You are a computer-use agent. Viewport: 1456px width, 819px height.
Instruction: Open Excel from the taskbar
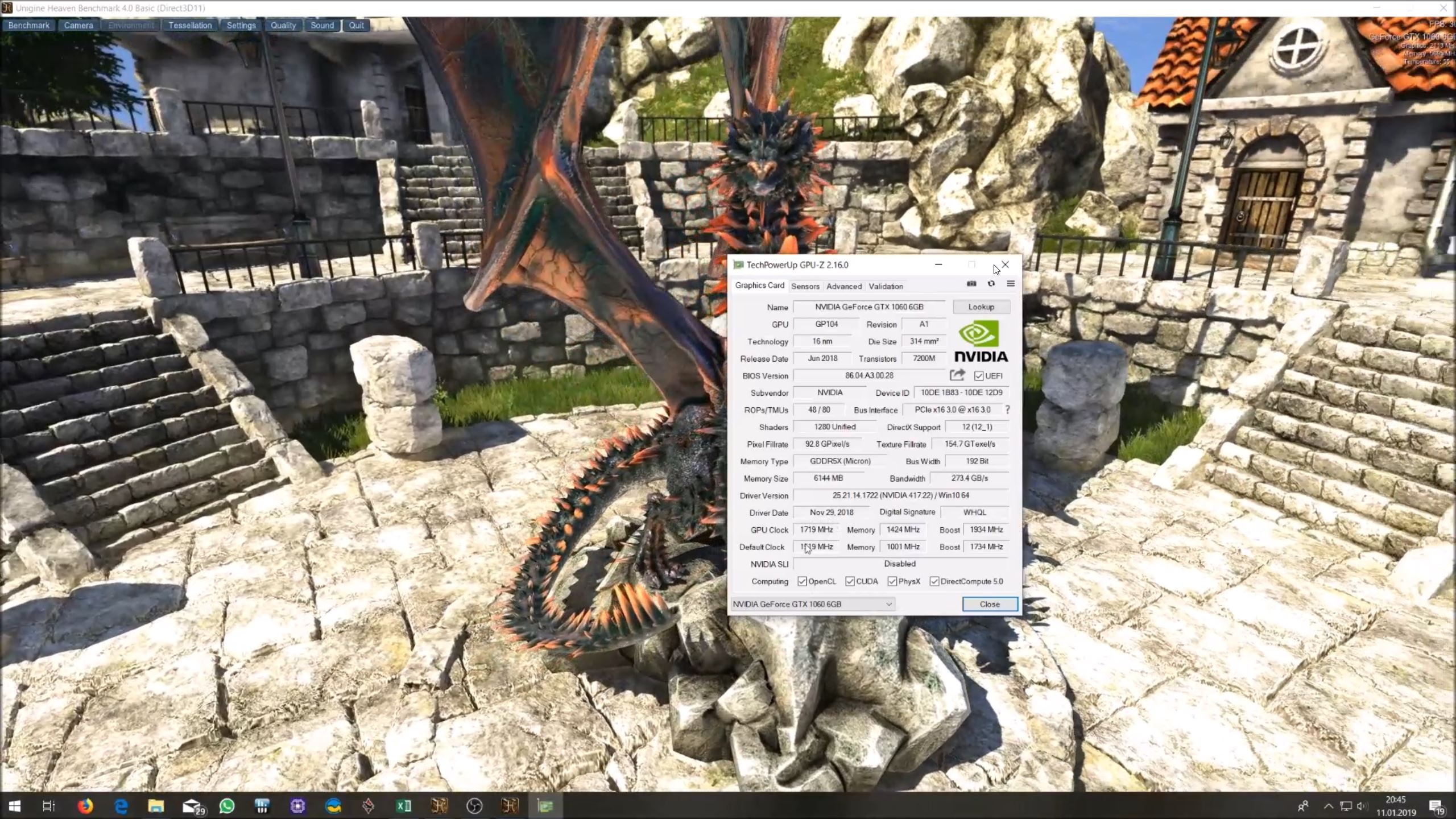(x=404, y=806)
